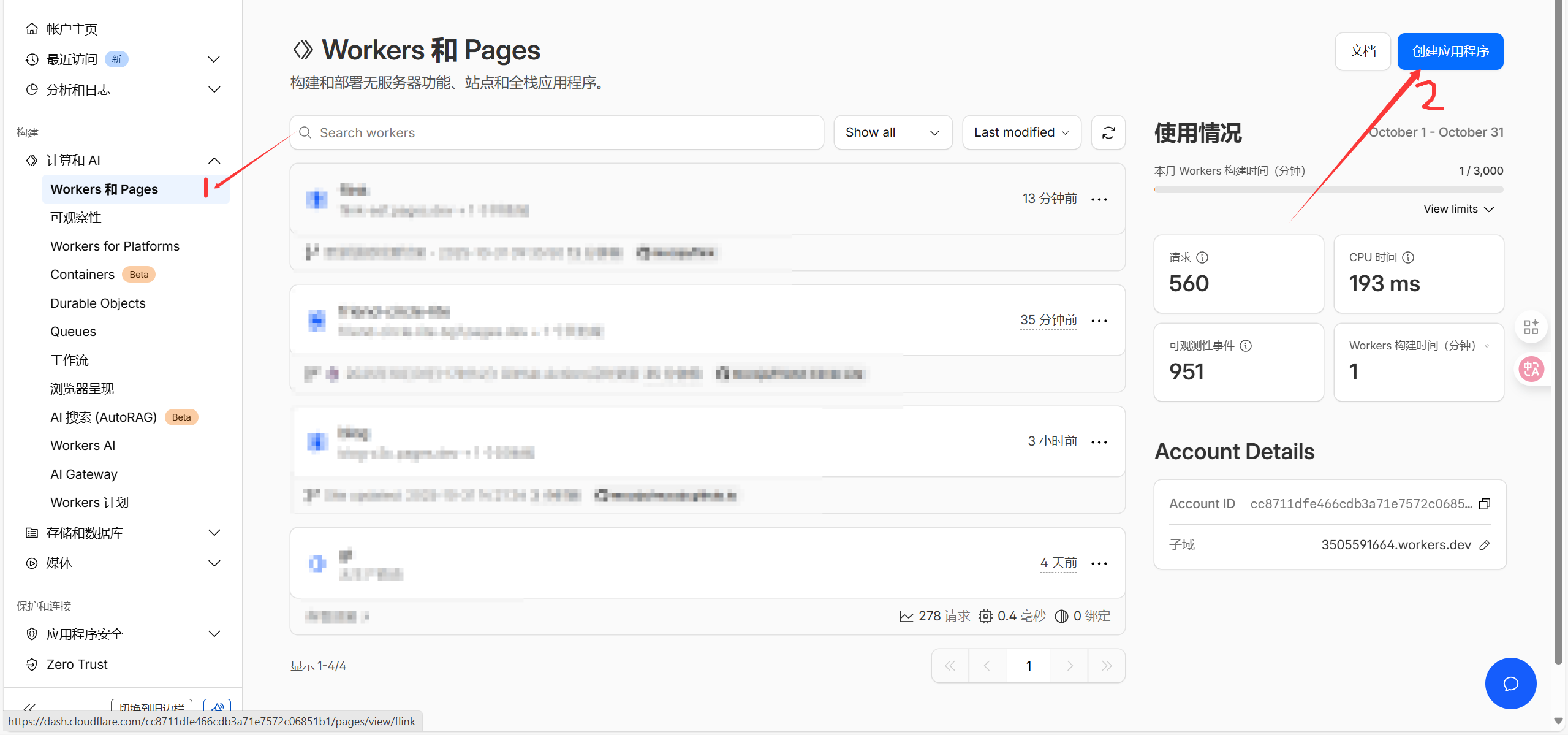1568x735 pixels.
Task: Open three-dot menu for 13 分钟前 worker
Action: (1099, 199)
